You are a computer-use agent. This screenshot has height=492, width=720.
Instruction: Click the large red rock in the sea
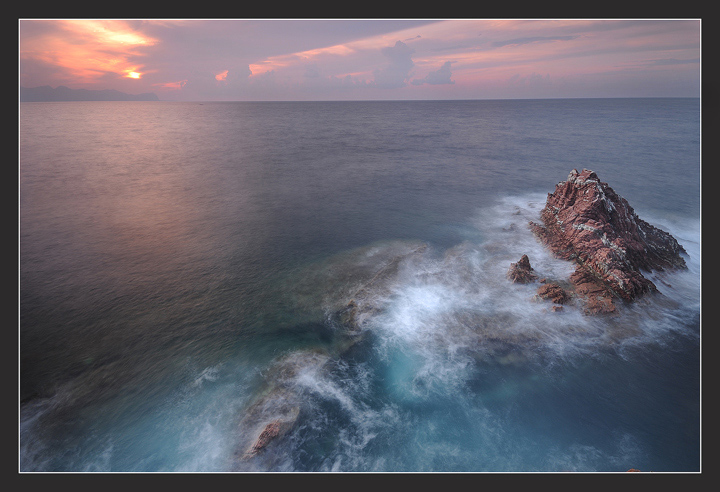[x=605, y=235]
